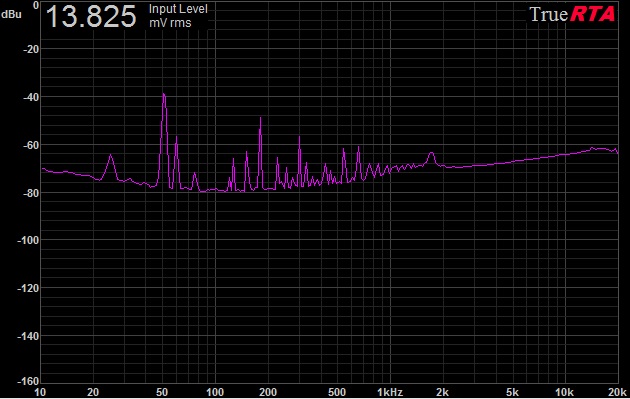Click the spectrum peak just below 200 Hz
630x399 pixels.
coord(260,118)
